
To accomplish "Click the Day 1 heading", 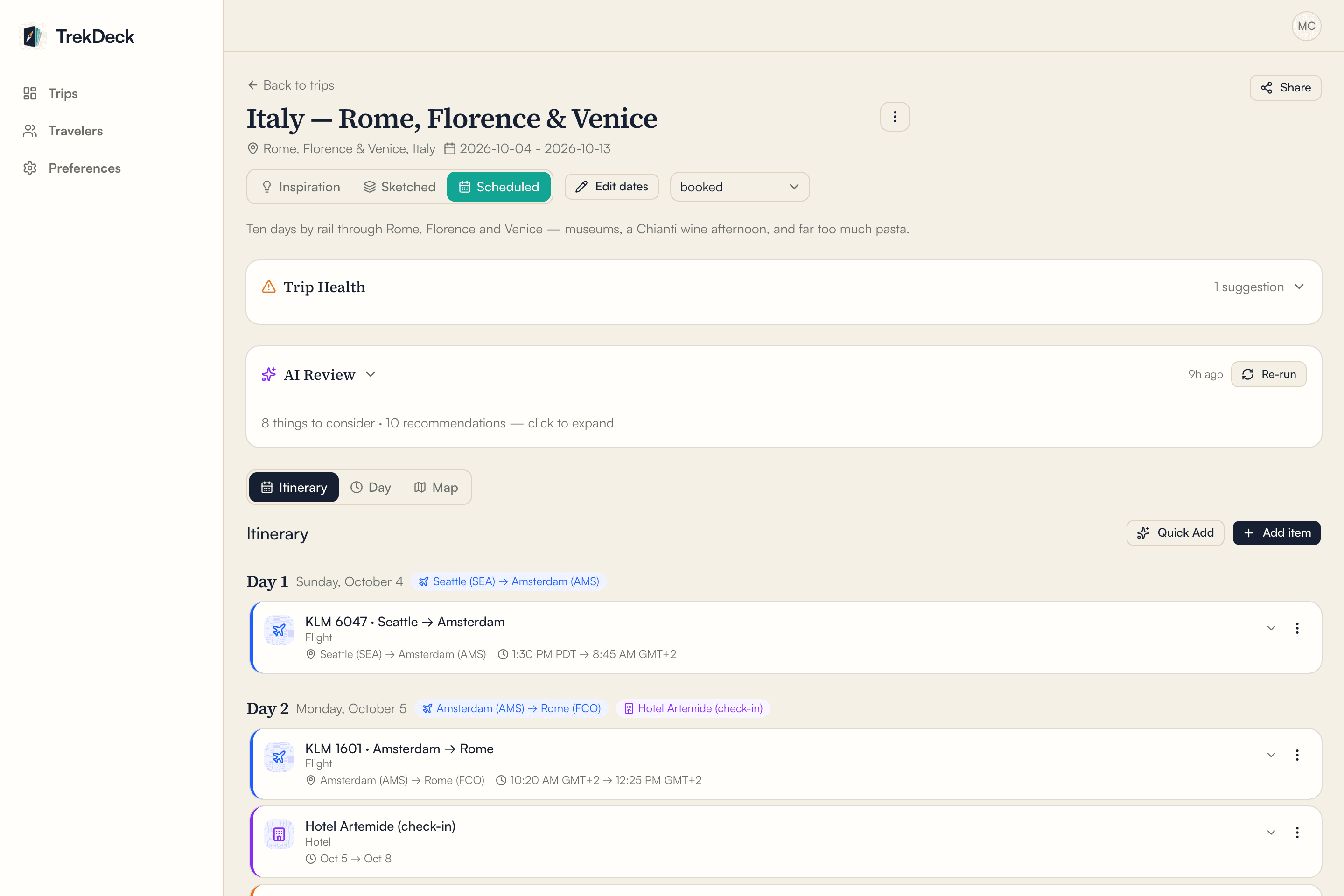I will (x=267, y=582).
